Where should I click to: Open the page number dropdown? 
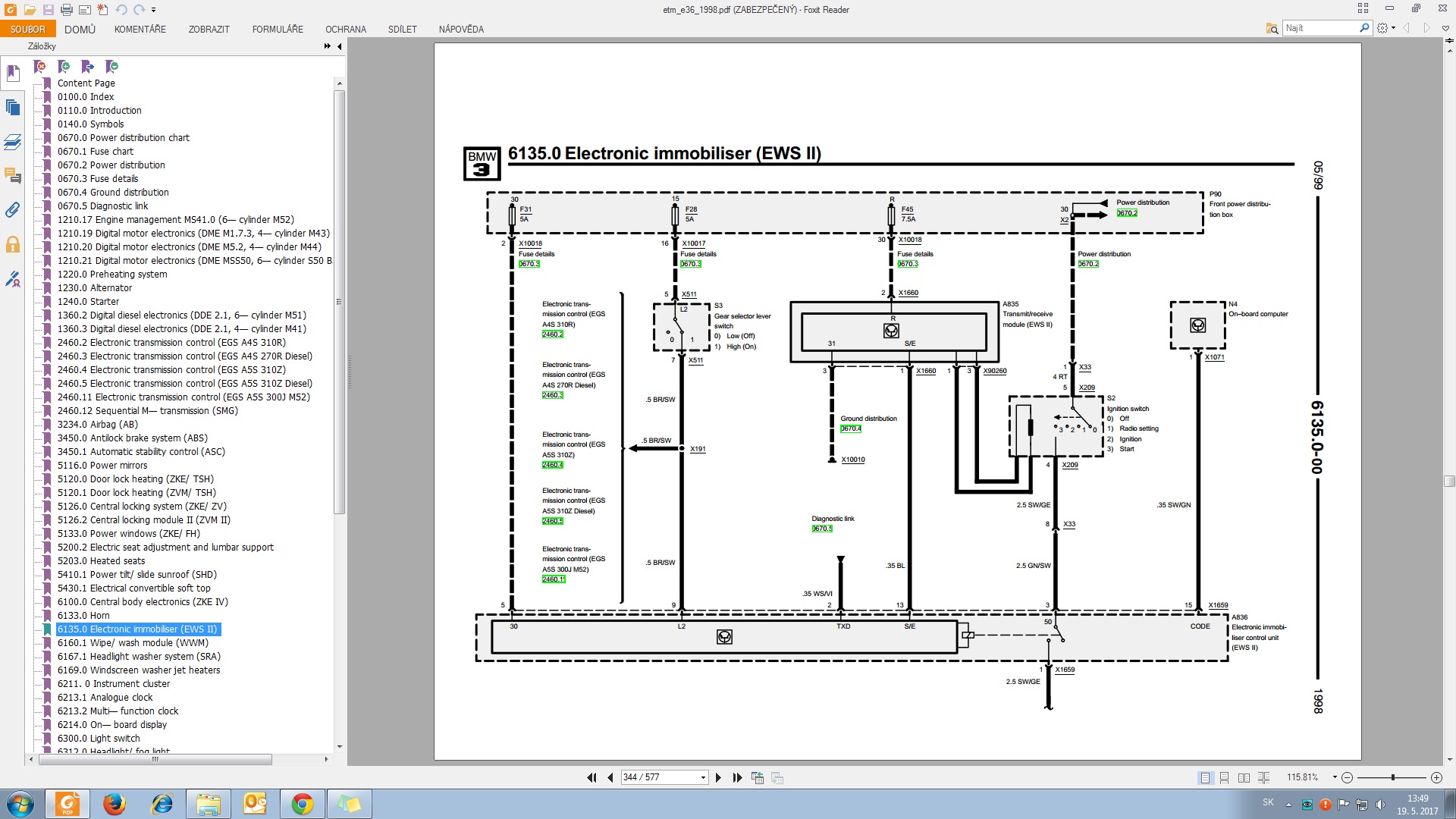pos(703,777)
